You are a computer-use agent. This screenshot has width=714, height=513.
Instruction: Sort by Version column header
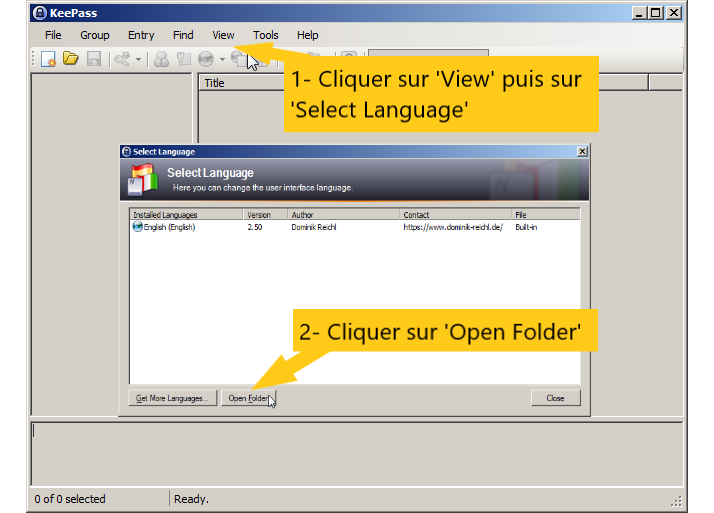coord(265,214)
